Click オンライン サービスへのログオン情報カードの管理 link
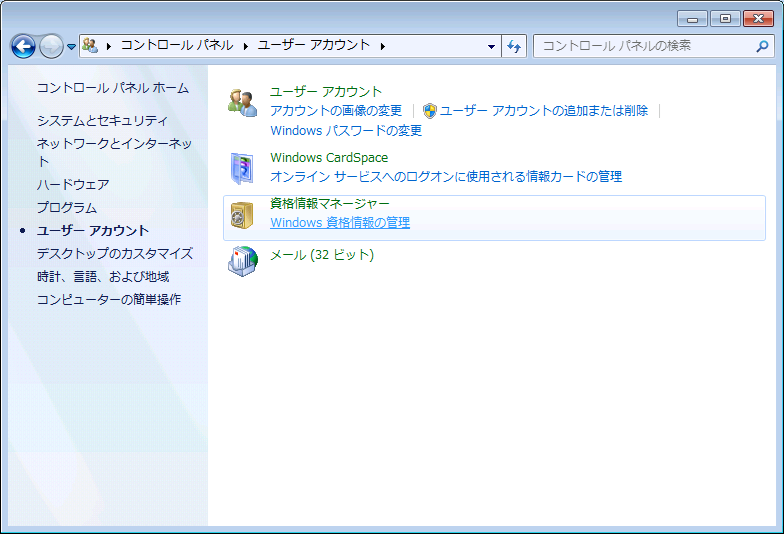Viewport: 784px width, 534px height. coord(446,176)
